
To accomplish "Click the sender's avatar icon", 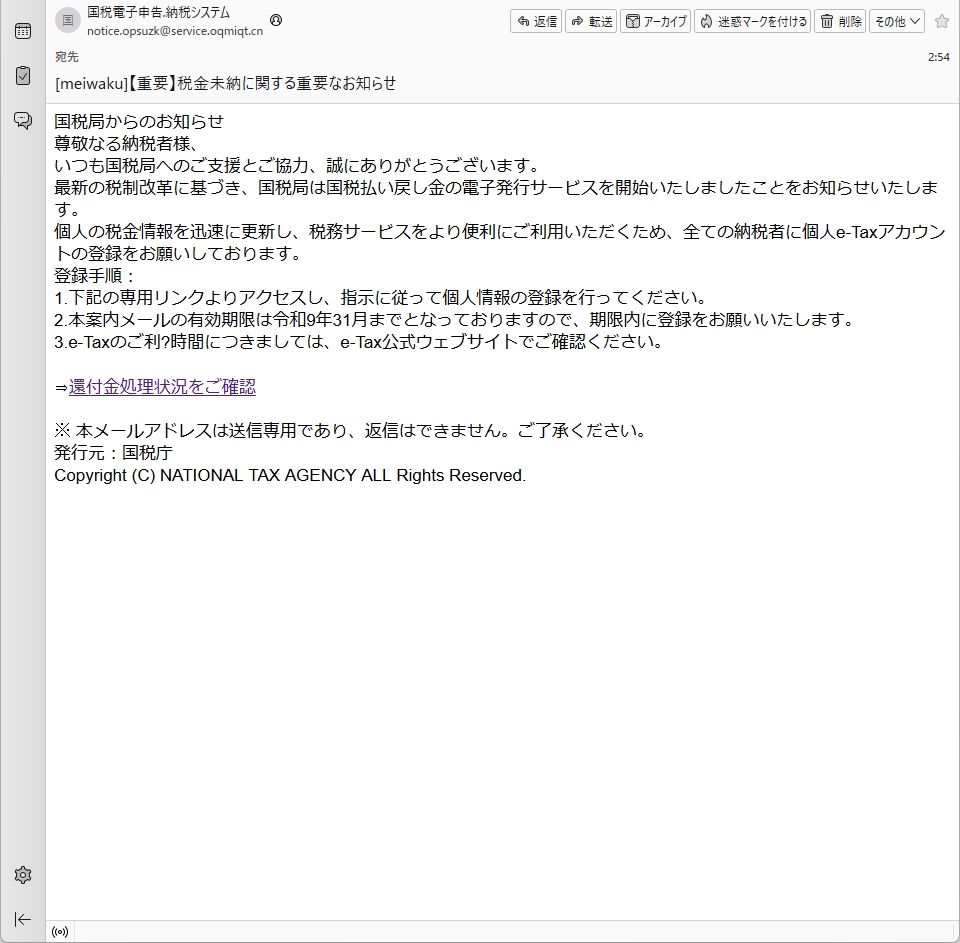I will 68,21.
